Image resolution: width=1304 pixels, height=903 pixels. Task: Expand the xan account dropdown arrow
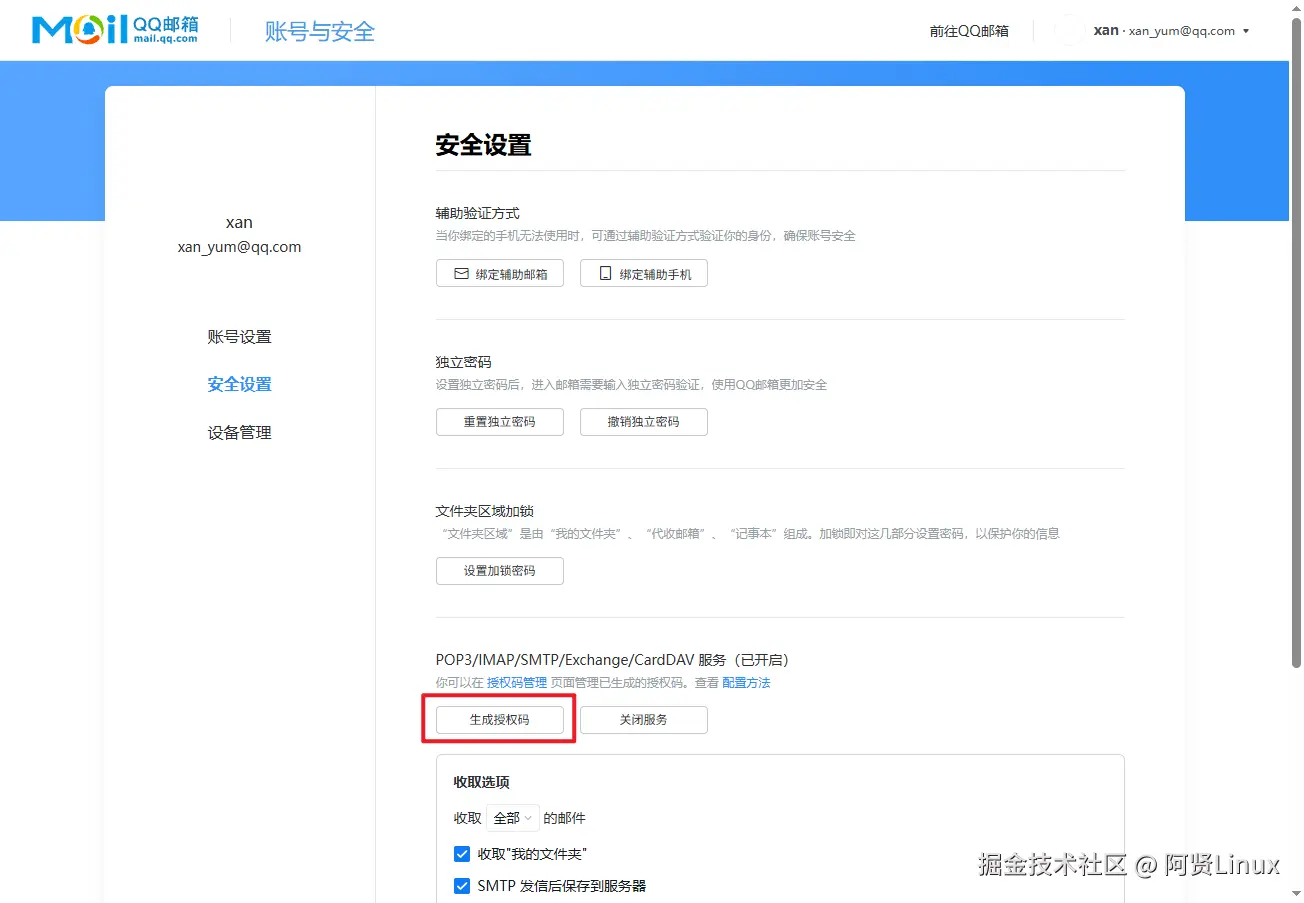coord(1246,31)
